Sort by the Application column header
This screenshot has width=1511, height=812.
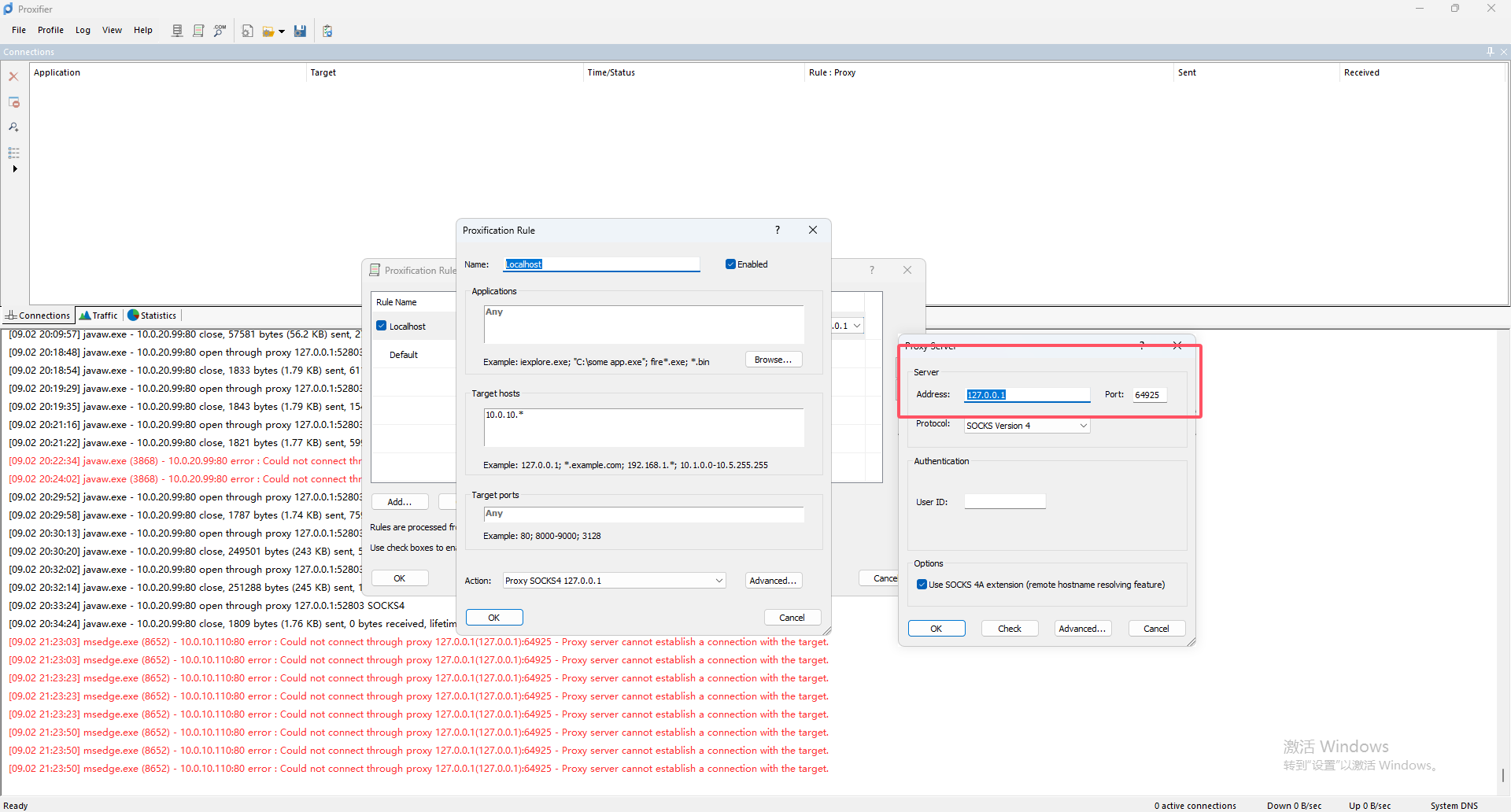click(x=168, y=72)
